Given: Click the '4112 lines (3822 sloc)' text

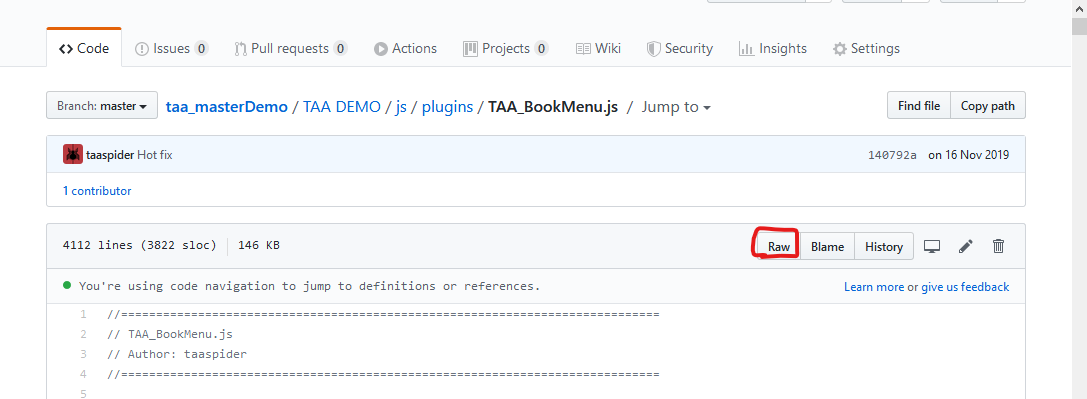Looking at the screenshot, I should tap(139, 245).
